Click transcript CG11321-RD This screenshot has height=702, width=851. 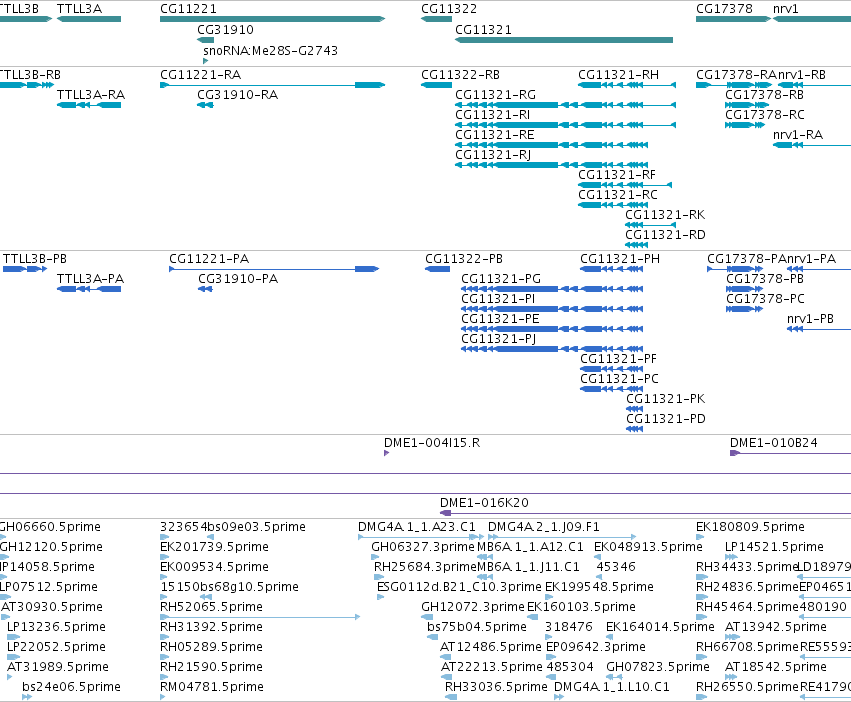pos(637,245)
